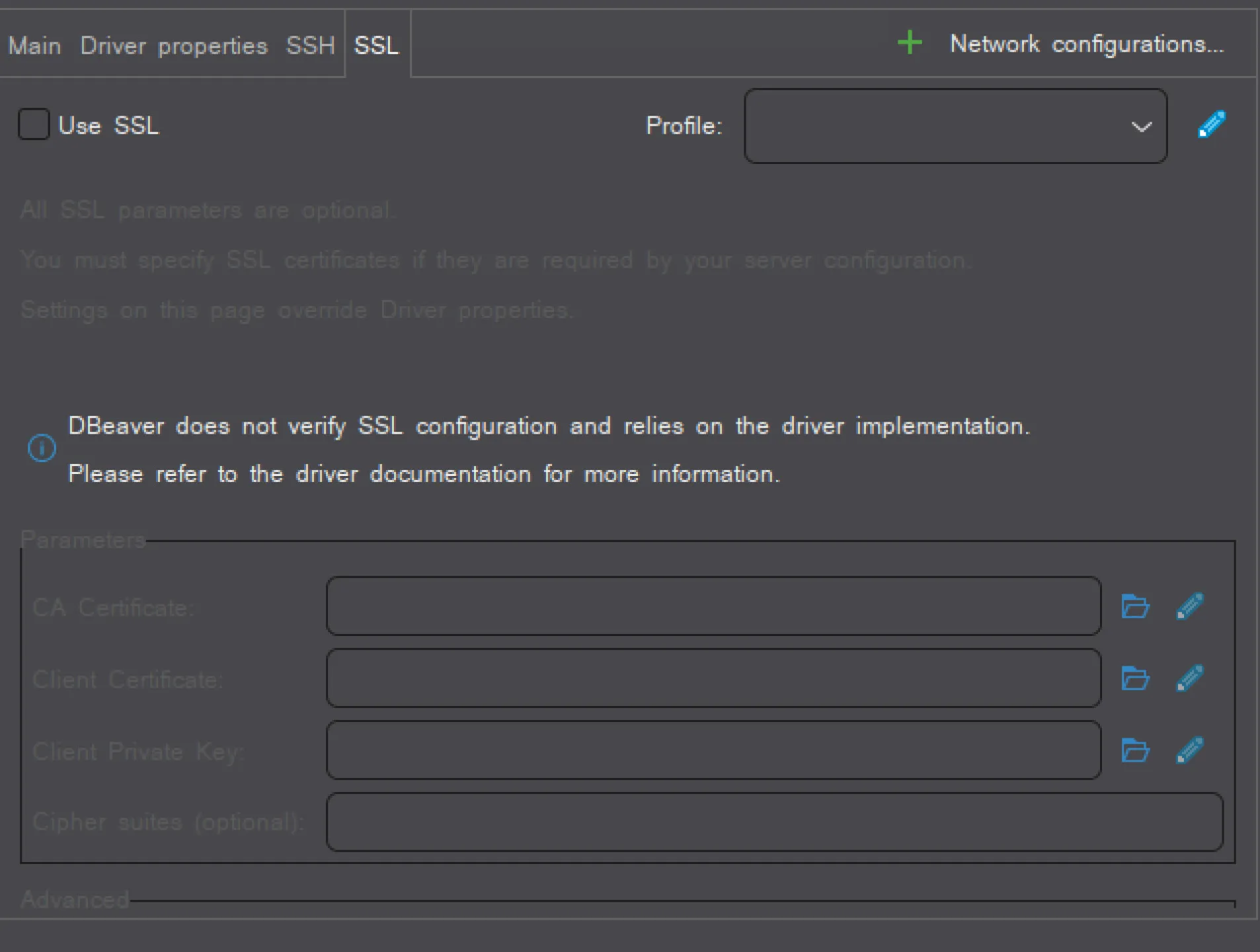
Task: Click the text 'All SSL parameters are optional.'
Action: 208,210
